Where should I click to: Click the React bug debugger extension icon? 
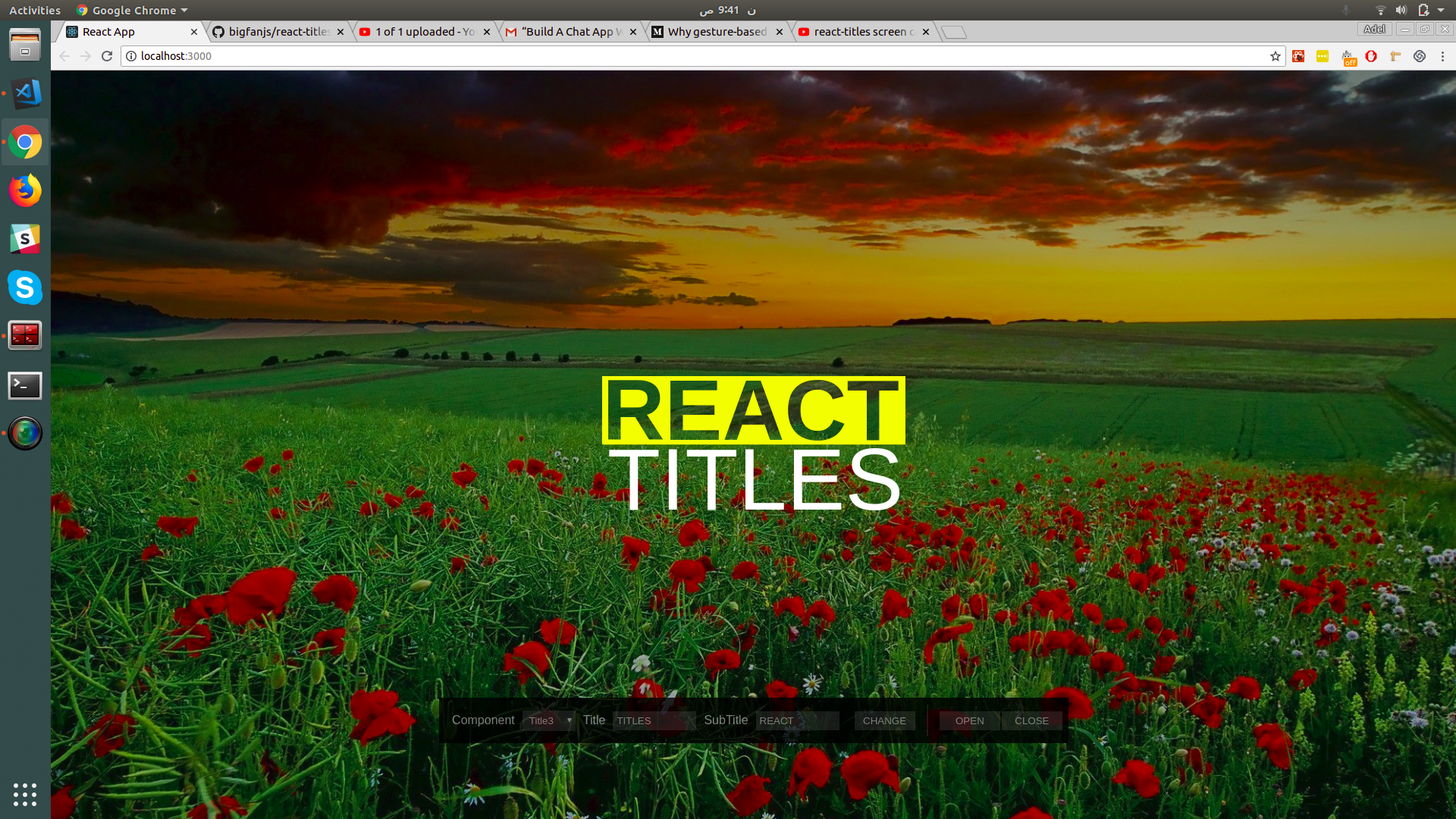tap(1298, 56)
